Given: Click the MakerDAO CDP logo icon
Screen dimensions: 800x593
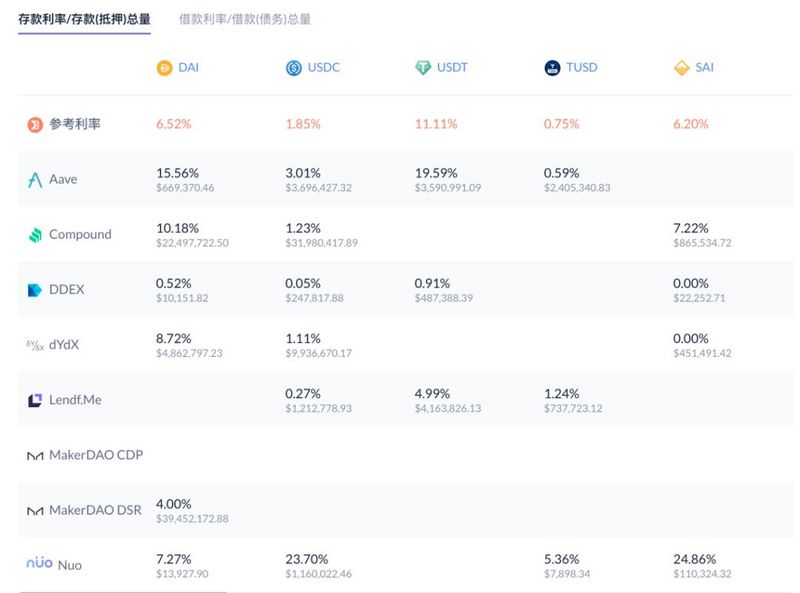Looking at the screenshot, I should coord(35,456).
